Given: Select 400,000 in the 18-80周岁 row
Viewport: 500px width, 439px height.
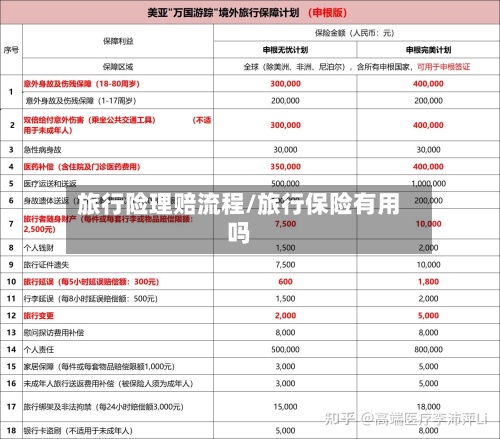Looking at the screenshot, I should click(428, 84).
